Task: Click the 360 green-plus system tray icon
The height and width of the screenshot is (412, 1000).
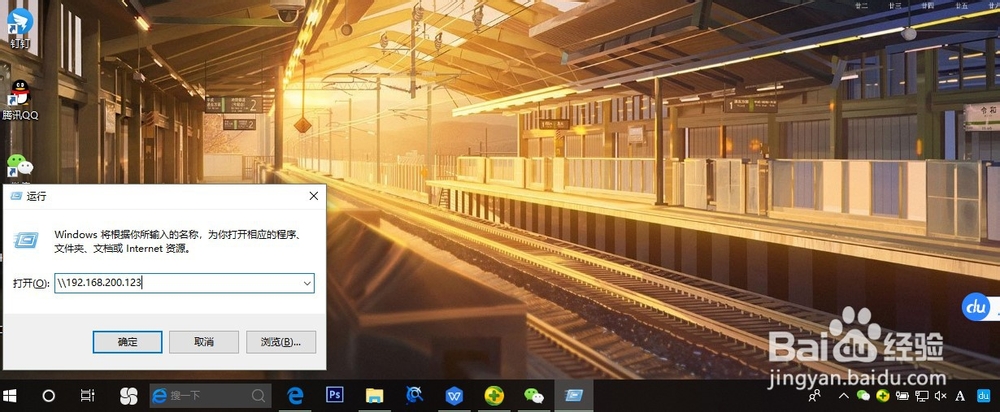Action: tap(883, 396)
